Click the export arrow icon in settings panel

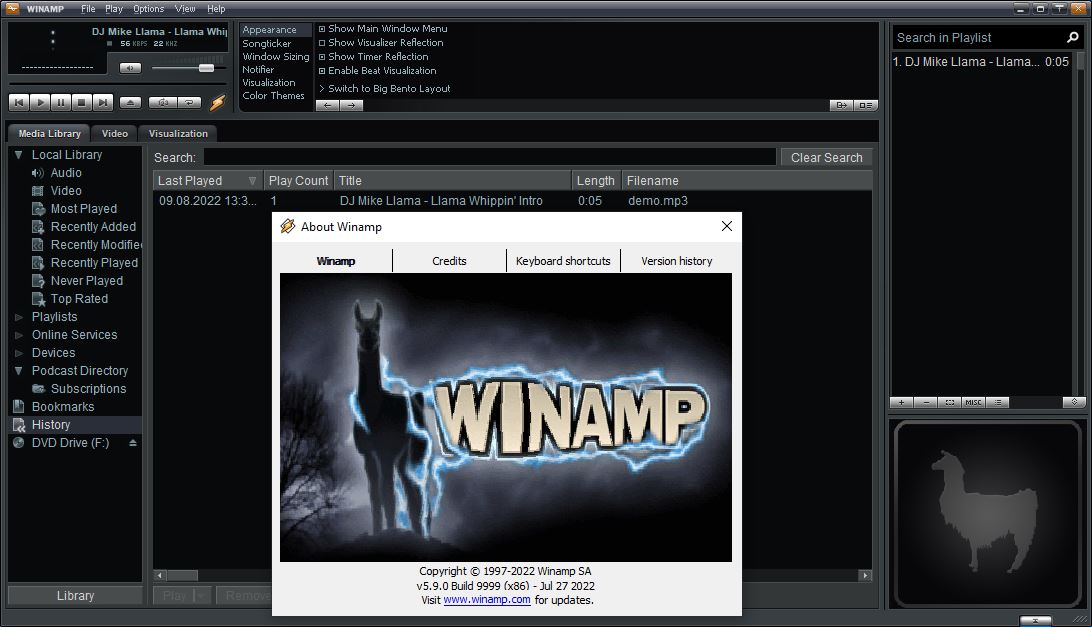tap(841, 105)
